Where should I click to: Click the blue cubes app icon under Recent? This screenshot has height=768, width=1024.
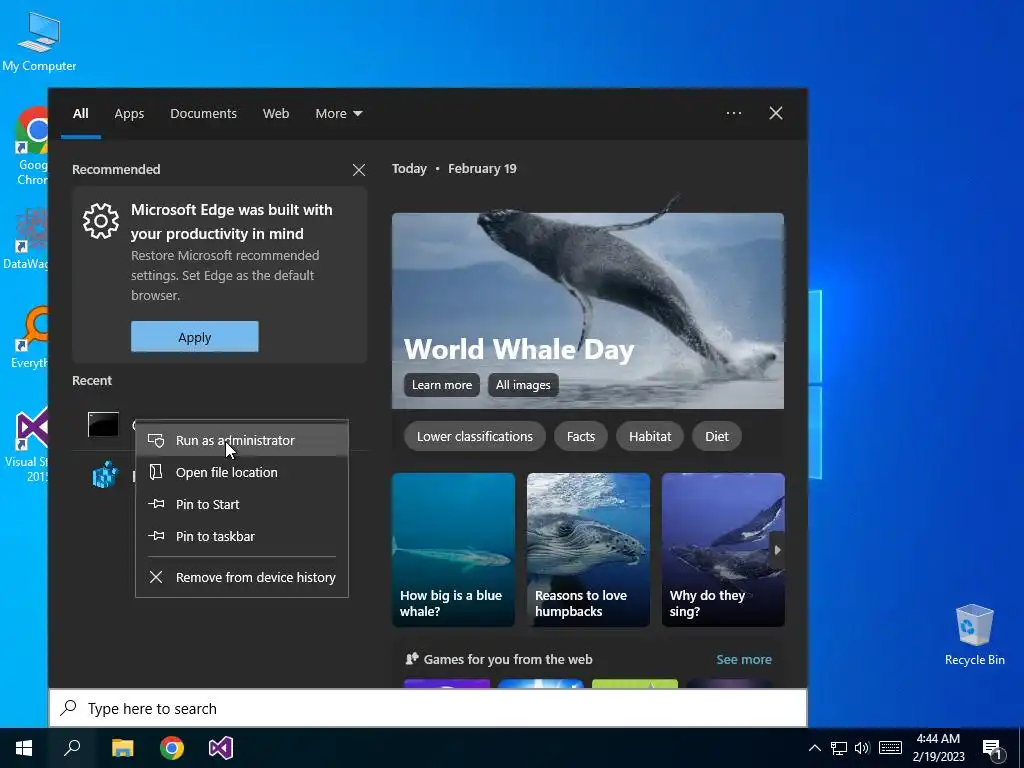[x=104, y=475]
